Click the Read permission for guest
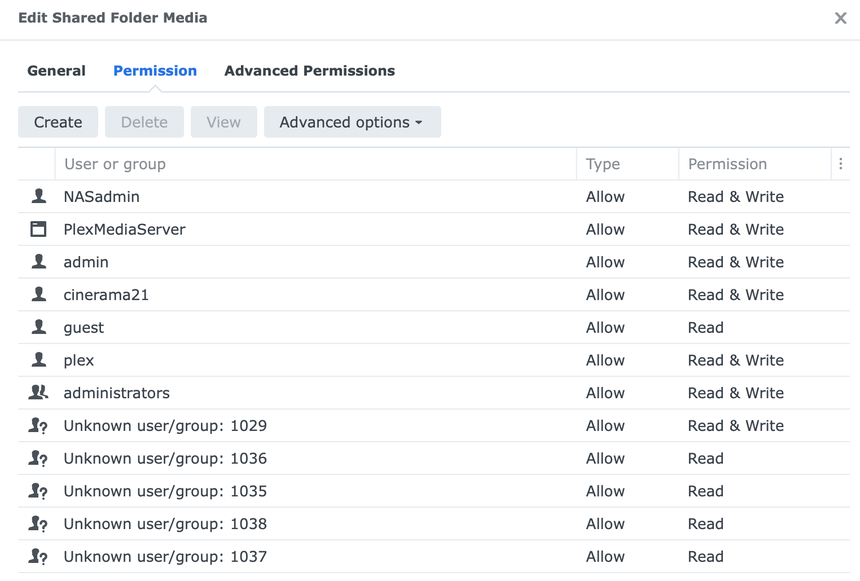The image size is (860, 581). coord(705,328)
